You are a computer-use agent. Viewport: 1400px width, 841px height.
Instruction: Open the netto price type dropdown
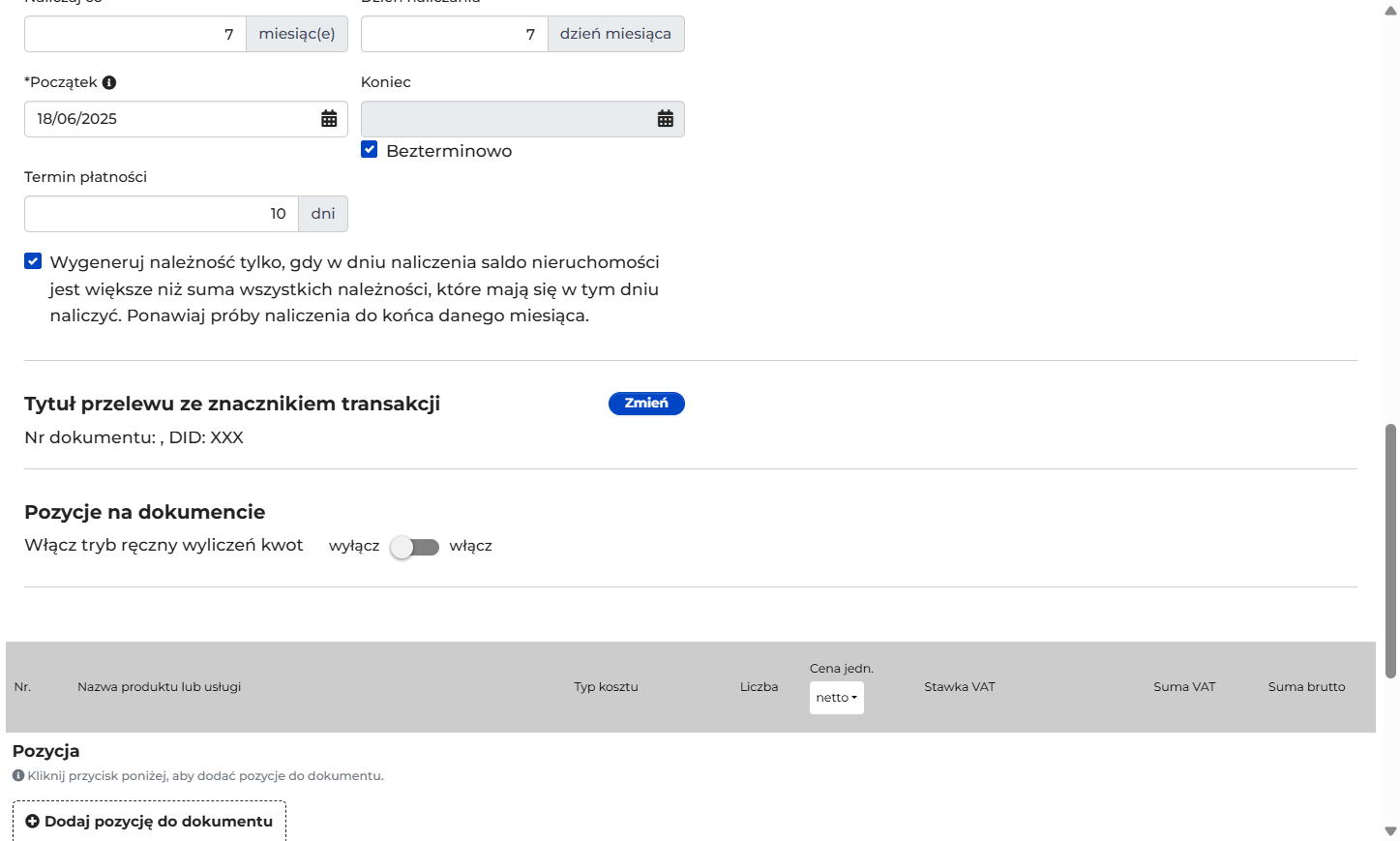pos(837,698)
